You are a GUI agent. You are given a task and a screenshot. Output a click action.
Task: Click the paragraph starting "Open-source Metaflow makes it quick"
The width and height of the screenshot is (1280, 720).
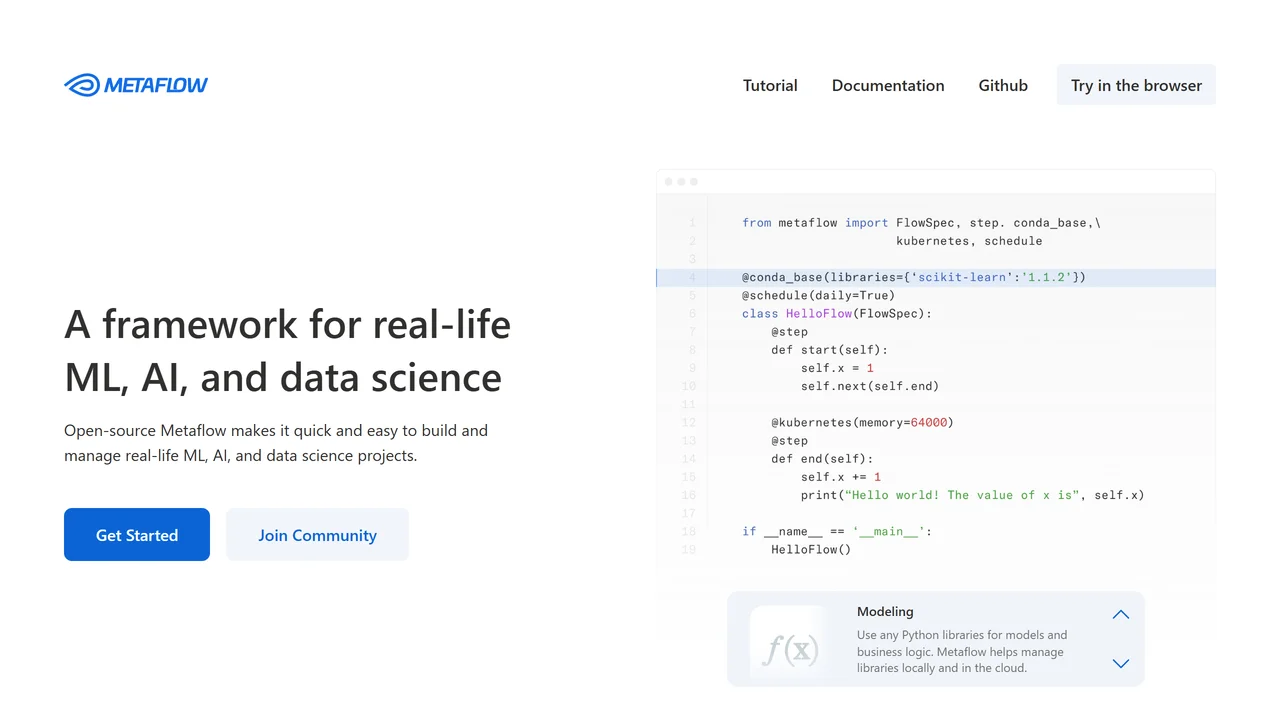(x=276, y=443)
